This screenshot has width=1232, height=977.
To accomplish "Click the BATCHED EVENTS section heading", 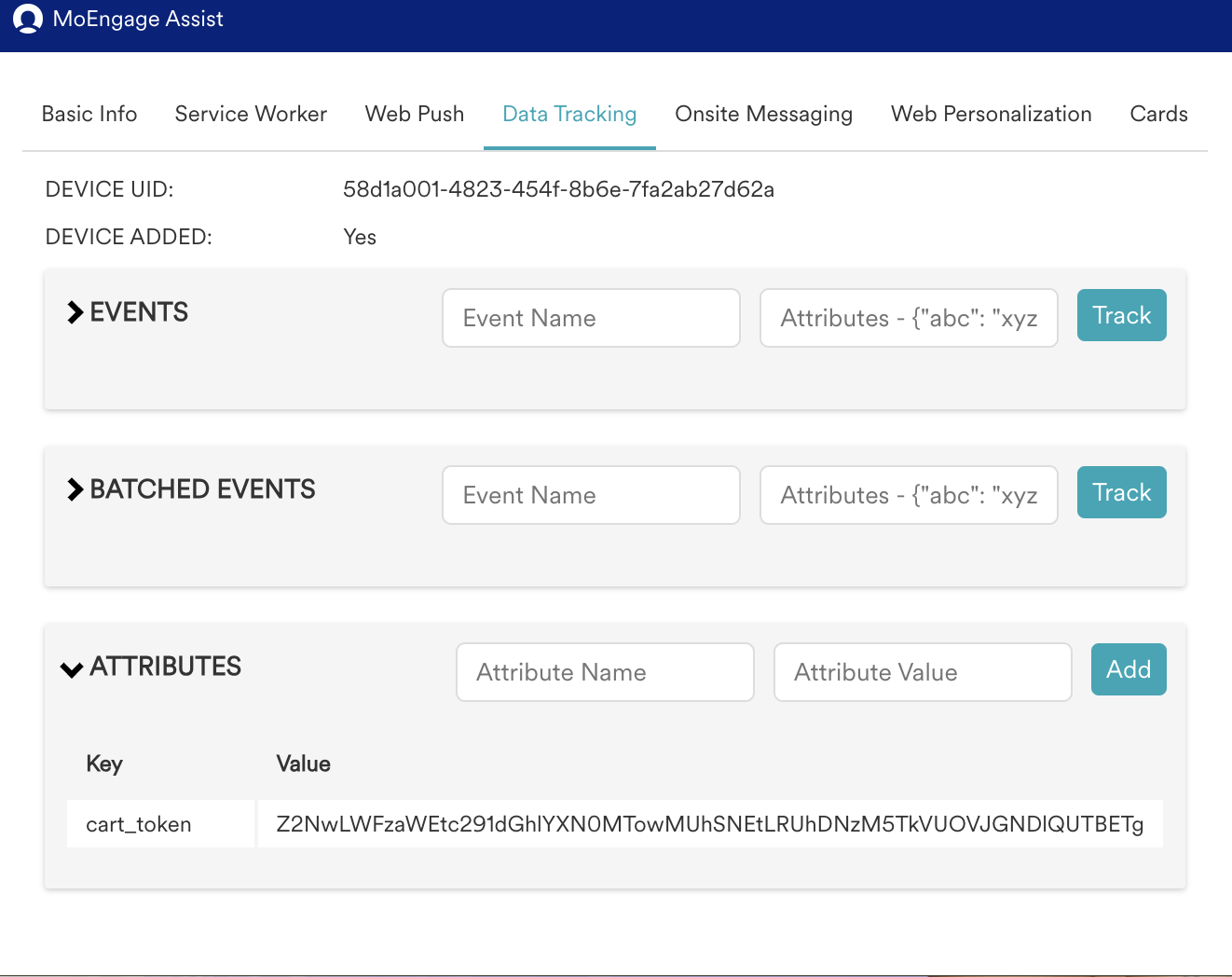I will (202, 489).
